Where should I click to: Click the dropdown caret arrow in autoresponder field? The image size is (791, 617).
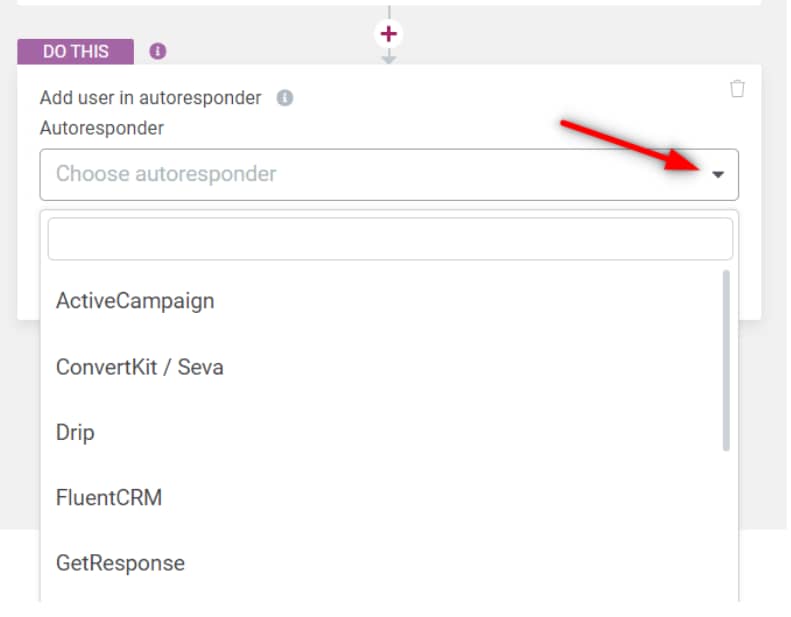pos(718,175)
